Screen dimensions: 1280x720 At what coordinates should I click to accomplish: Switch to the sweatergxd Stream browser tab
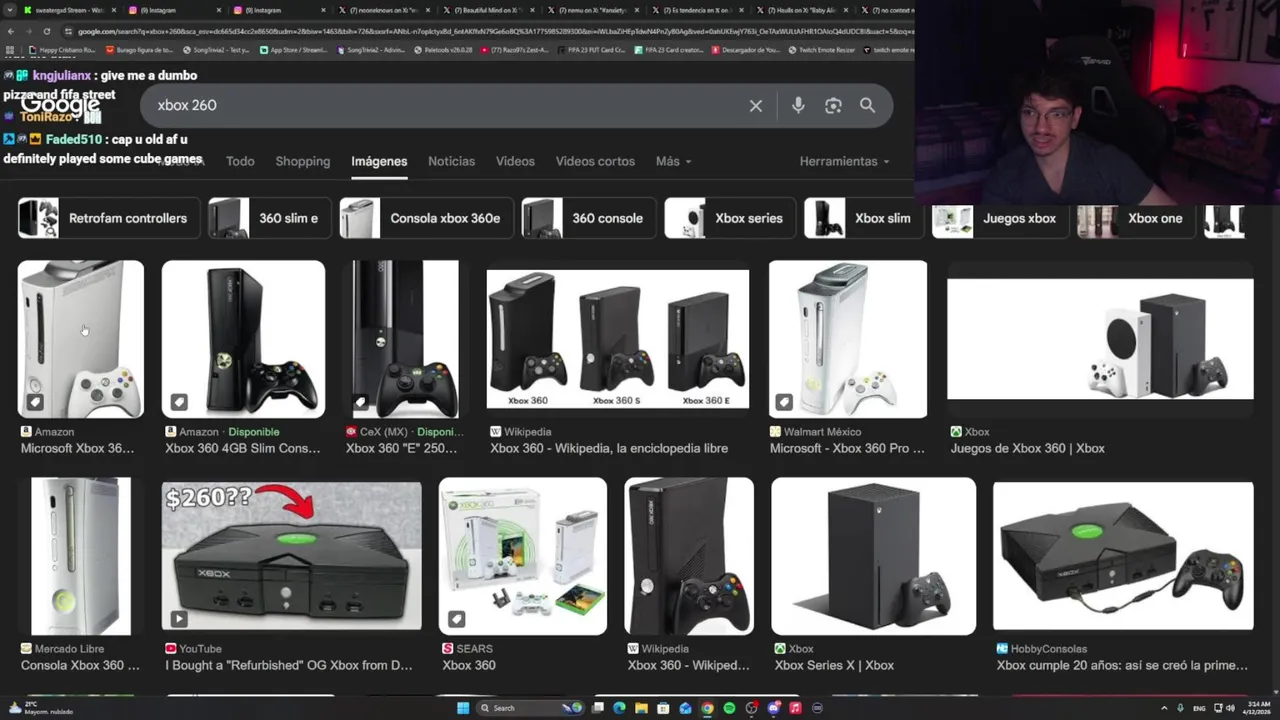68,10
